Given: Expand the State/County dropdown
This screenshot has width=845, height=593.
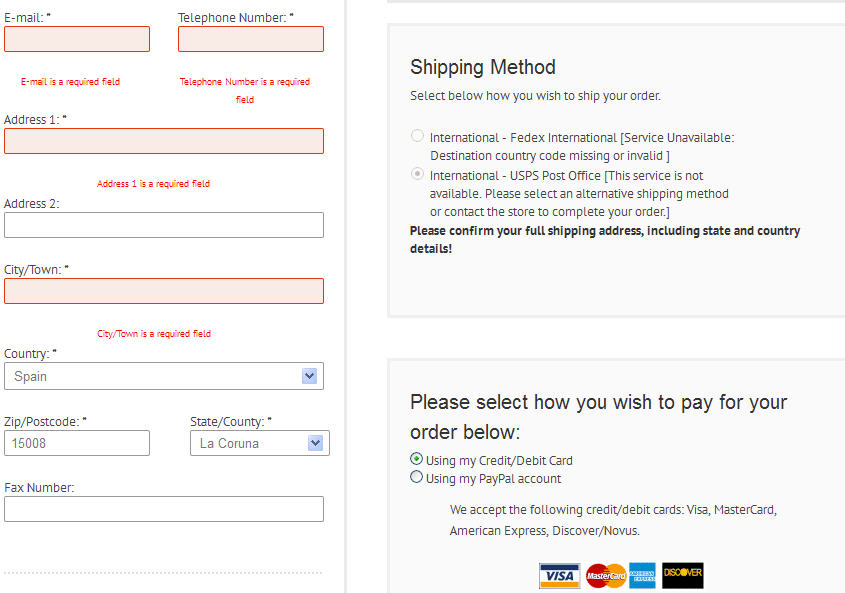Looking at the screenshot, I should (x=250, y=443).
